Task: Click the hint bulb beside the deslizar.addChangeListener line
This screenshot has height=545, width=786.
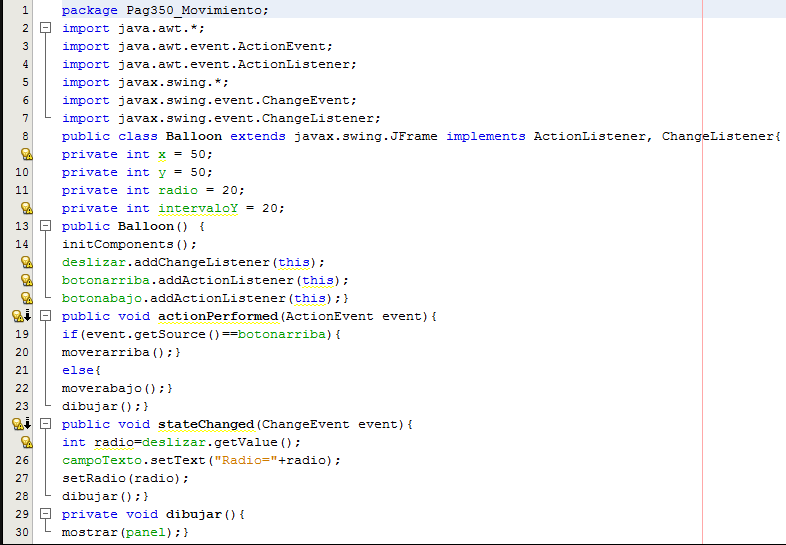Action: (x=27, y=262)
